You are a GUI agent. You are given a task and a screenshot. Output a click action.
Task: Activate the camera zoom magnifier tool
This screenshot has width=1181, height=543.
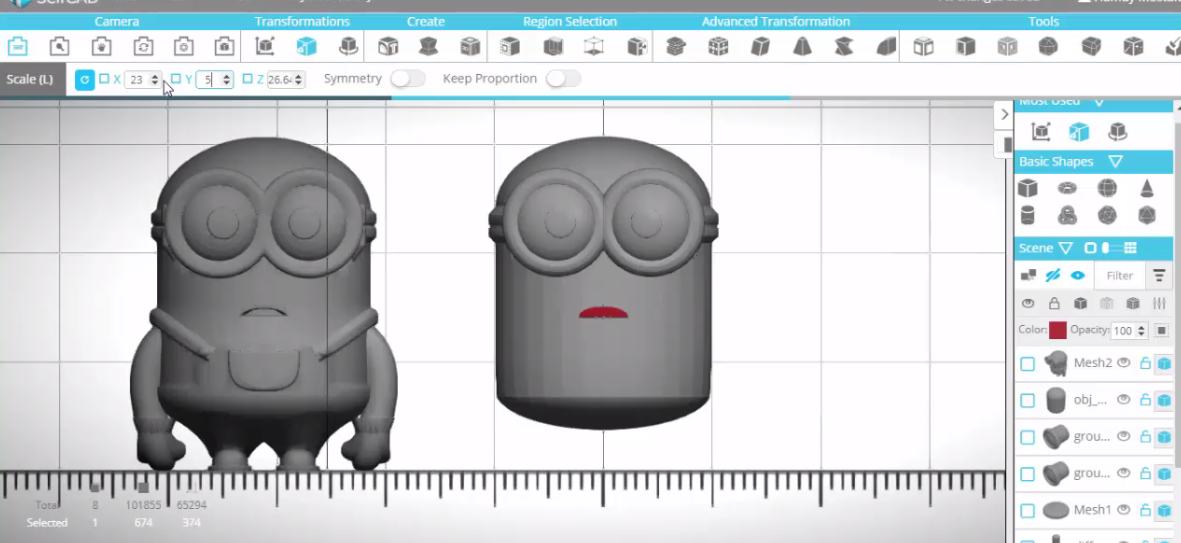click(x=60, y=47)
